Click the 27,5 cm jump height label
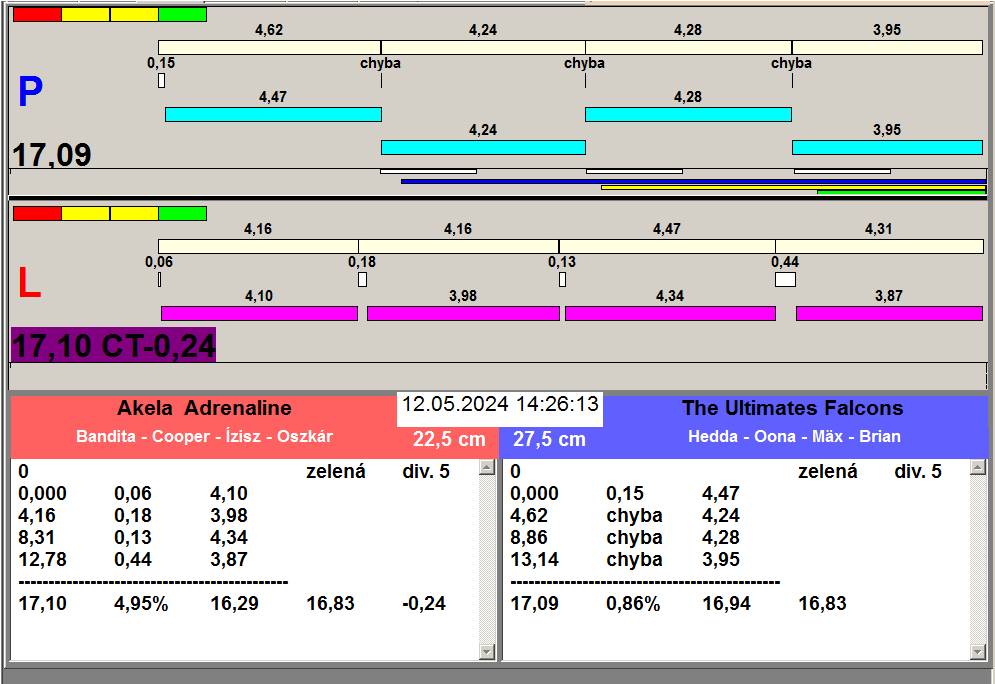 [549, 439]
